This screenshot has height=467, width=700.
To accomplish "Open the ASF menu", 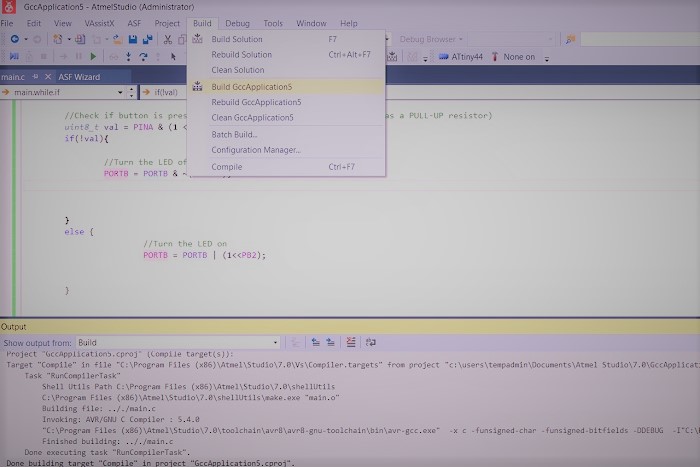I will pos(134,23).
